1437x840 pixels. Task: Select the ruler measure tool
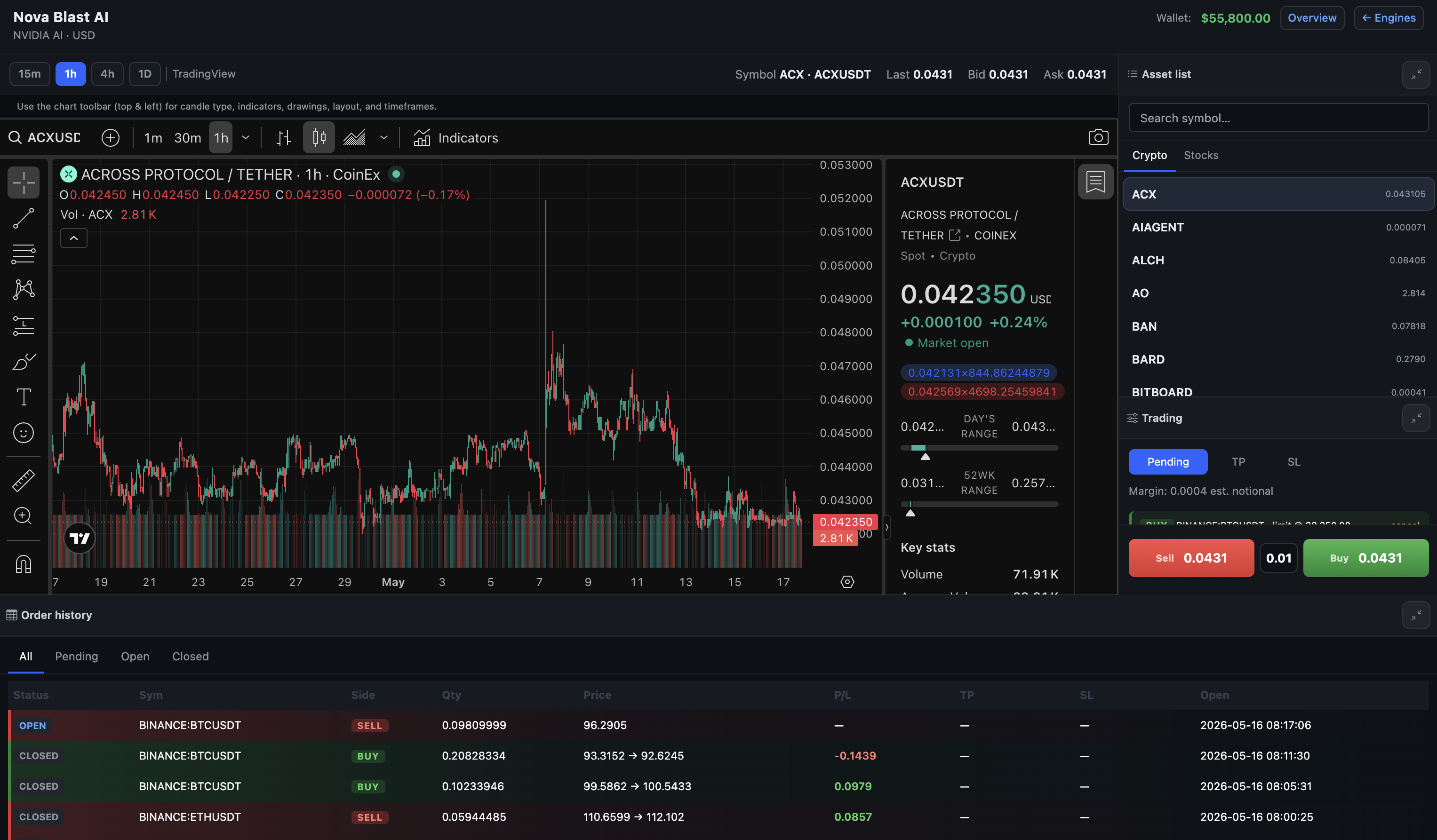[24, 480]
